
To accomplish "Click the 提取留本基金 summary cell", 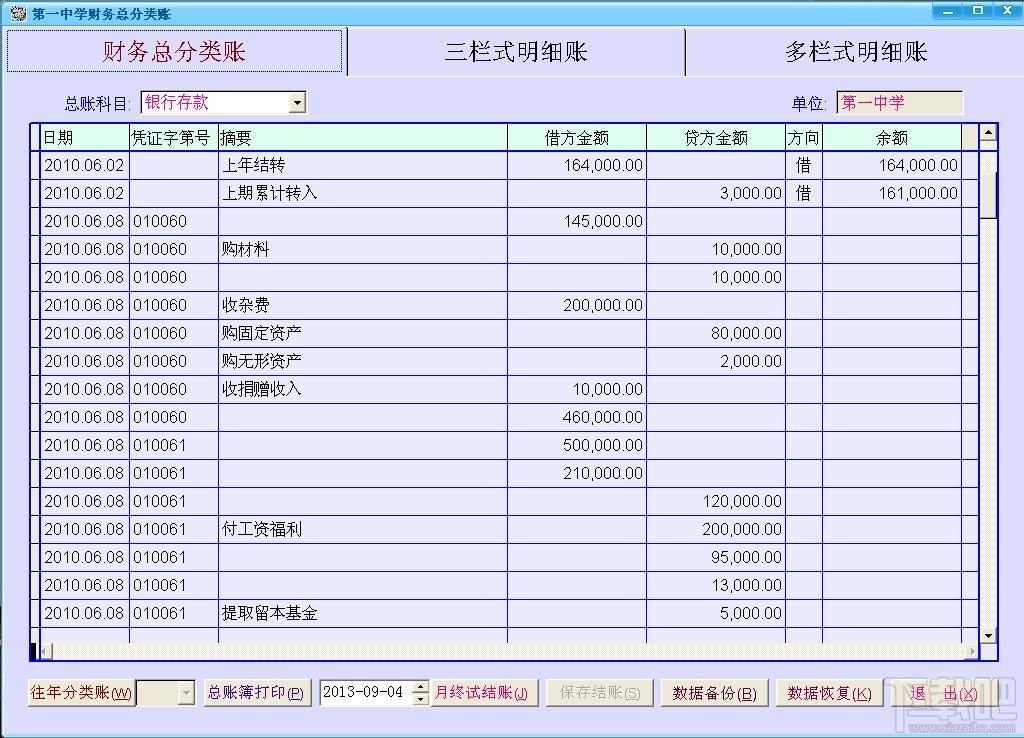I will tap(363, 613).
